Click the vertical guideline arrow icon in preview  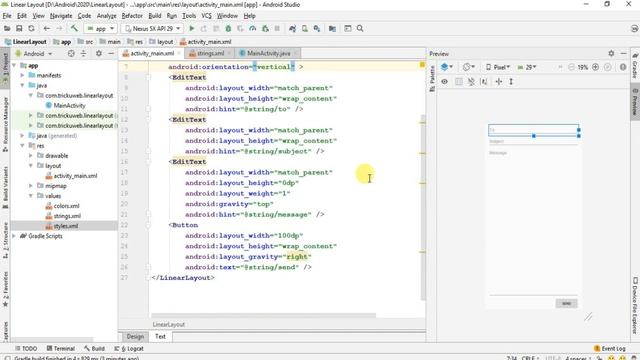pyautogui.click(x=511, y=82)
